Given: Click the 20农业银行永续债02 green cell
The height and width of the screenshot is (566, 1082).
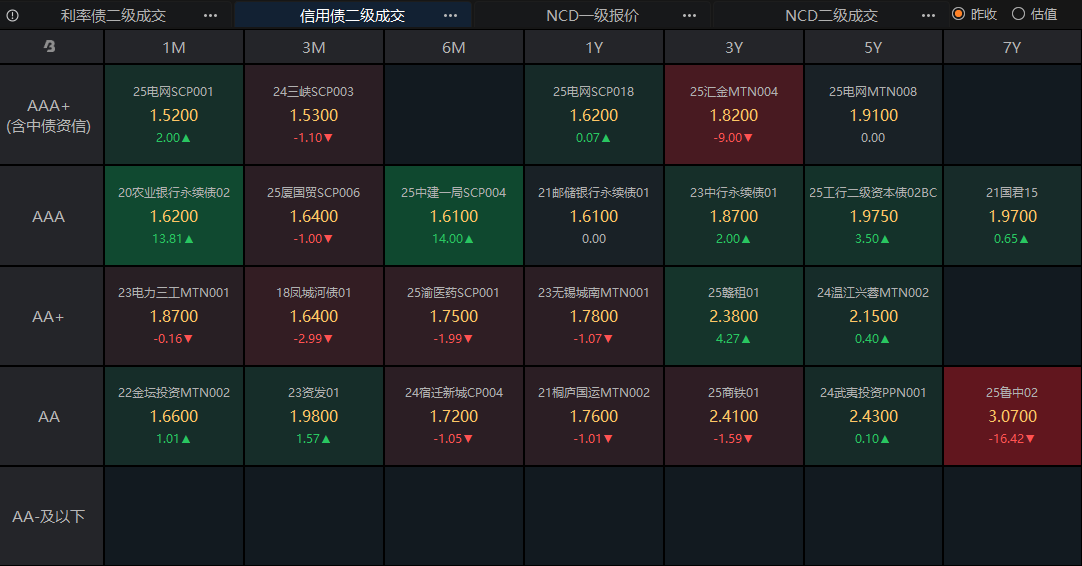Looking at the screenshot, I should (x=174, y=216).
